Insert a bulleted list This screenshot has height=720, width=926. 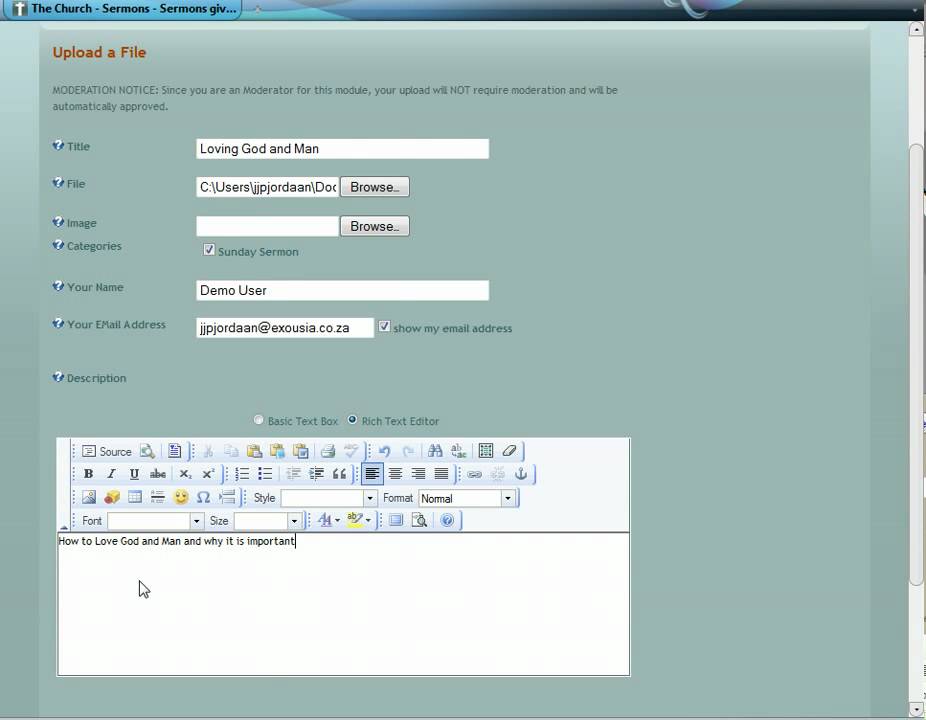click(x=265, y=474)
